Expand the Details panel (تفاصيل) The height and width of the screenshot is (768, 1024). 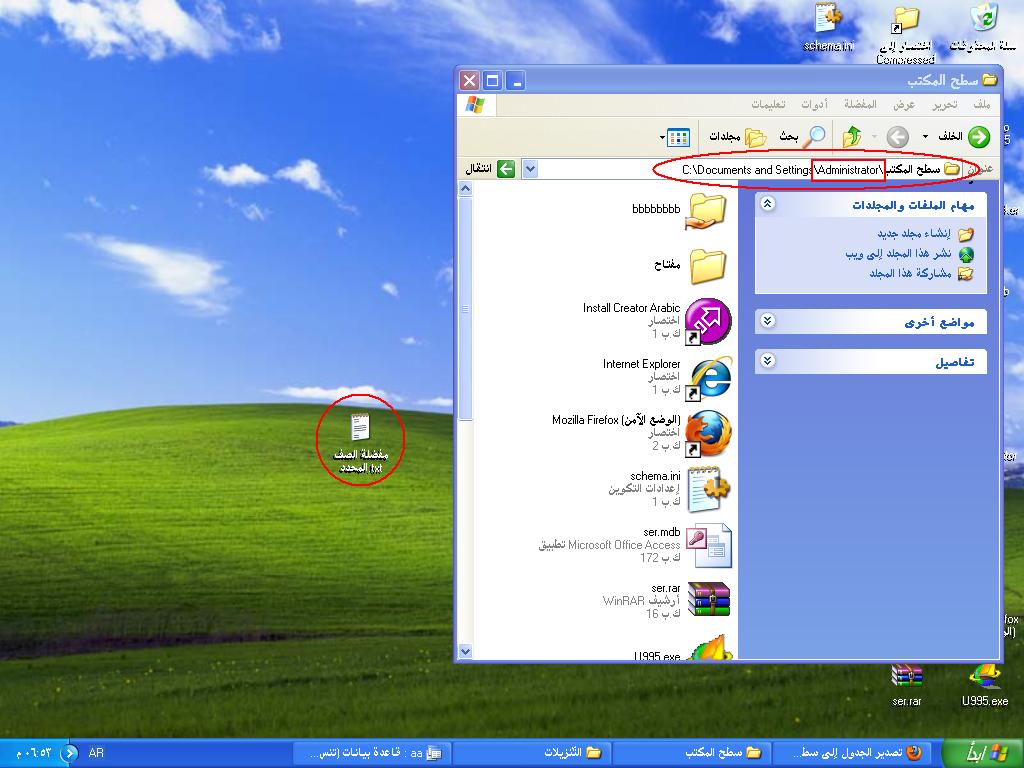click(767, 360)
